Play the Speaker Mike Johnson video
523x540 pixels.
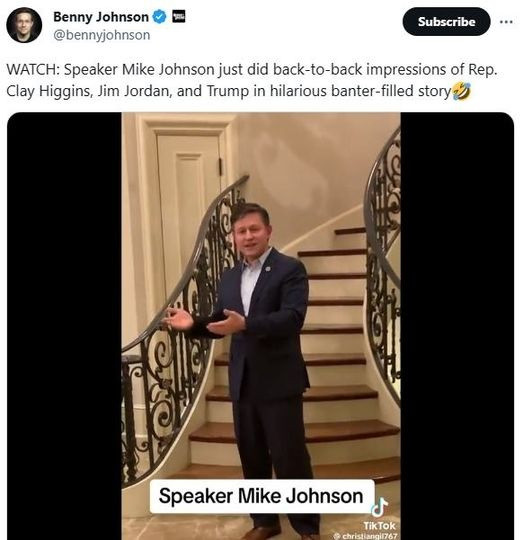[261, 326]
